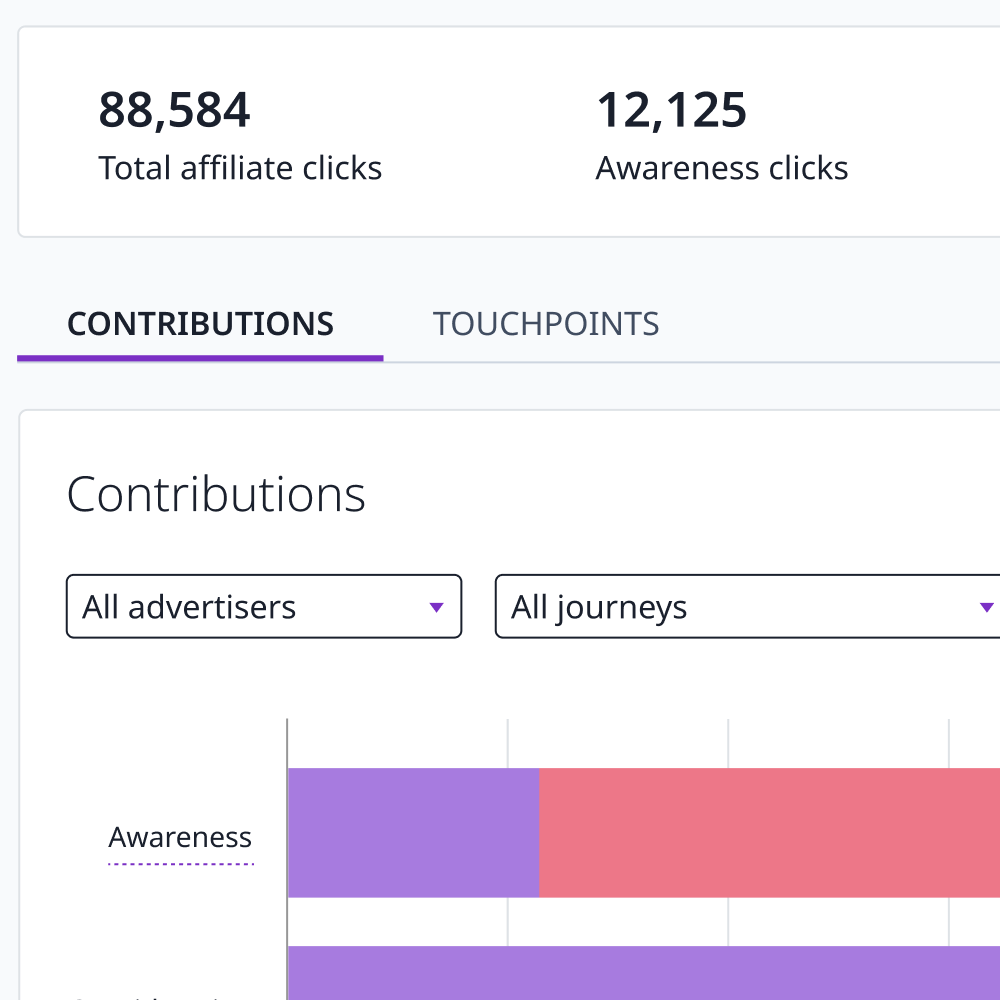Click the Total affiliate clicks label
Screen dimensions: 1000x1000
click(x=240, y=168)
